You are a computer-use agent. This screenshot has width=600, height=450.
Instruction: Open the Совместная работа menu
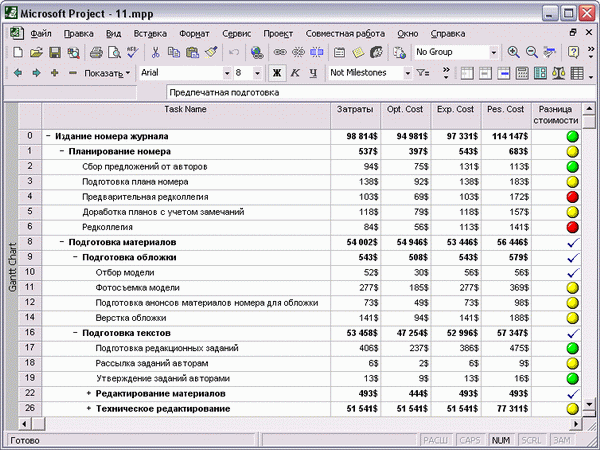click(345, 34)
